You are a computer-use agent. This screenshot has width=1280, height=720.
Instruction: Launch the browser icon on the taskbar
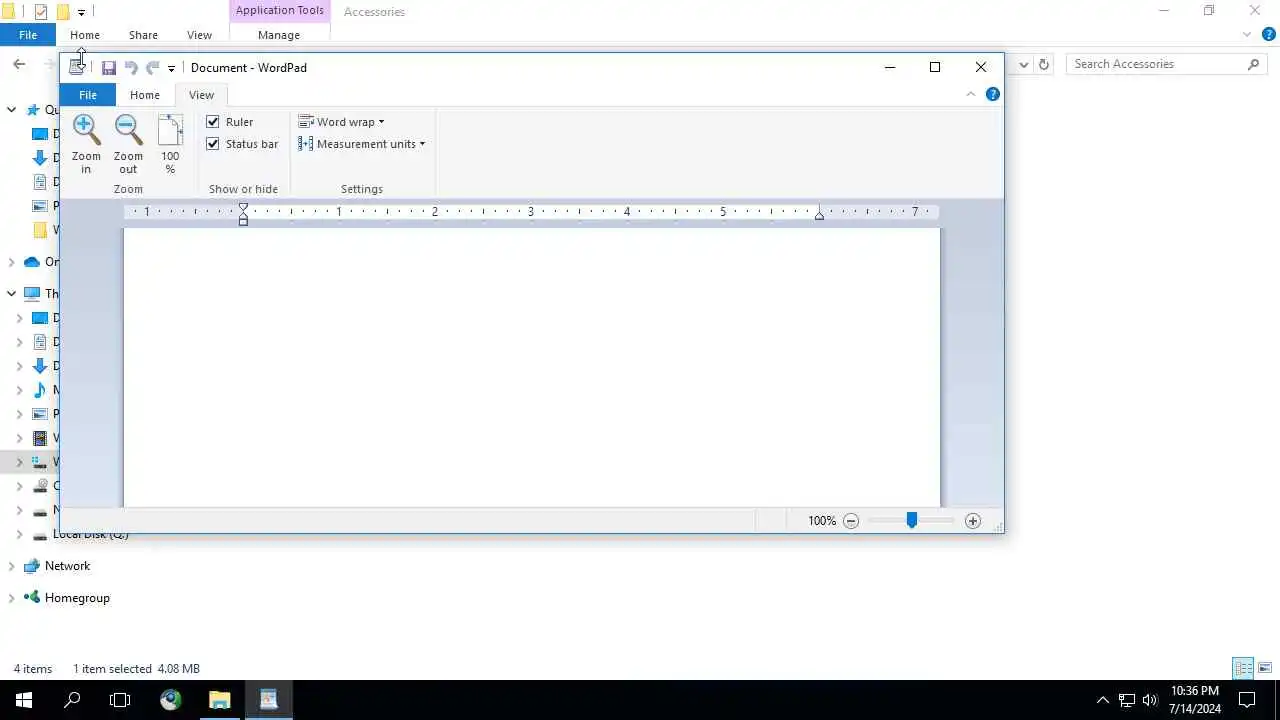(171, 700)
